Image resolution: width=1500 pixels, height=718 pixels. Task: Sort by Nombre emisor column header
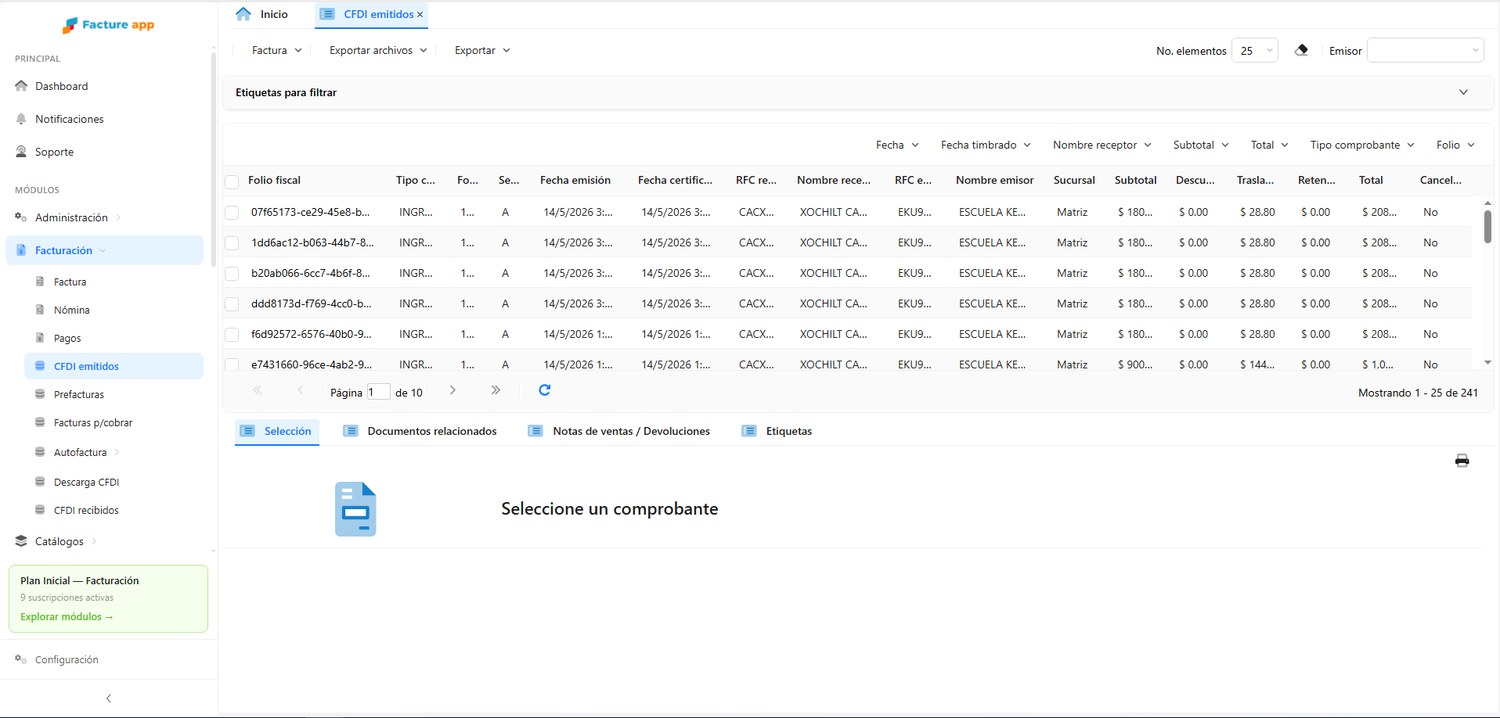pyautogui.click(x=994, y=180)
